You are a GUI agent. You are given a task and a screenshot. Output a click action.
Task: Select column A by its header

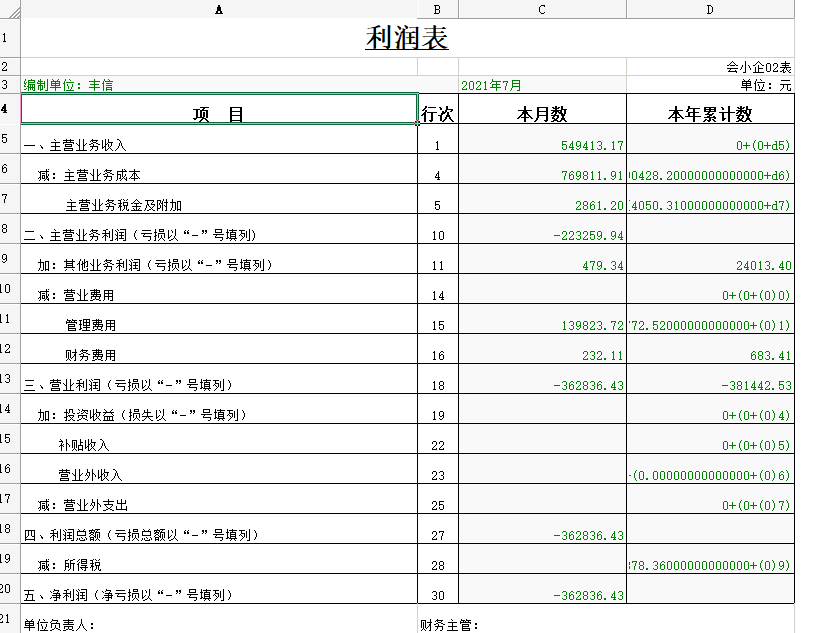click(219, 9)
